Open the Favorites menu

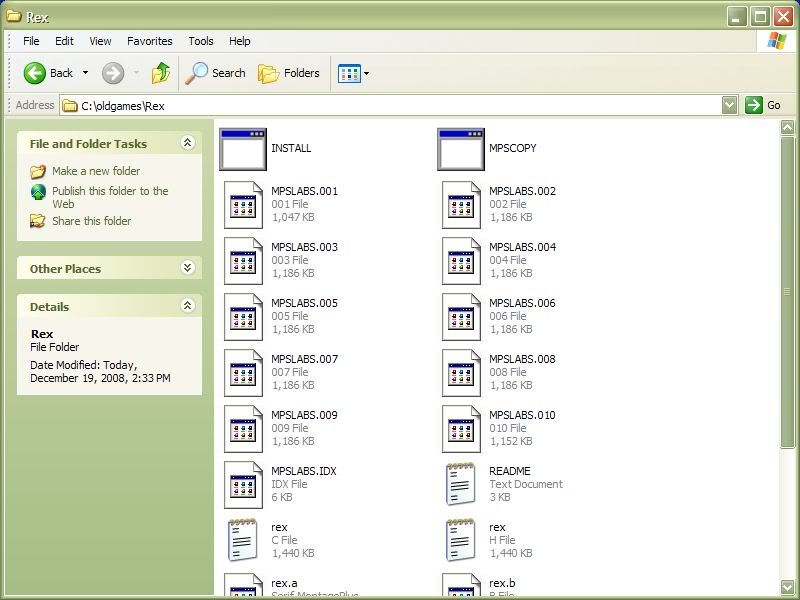pos(149,41)
